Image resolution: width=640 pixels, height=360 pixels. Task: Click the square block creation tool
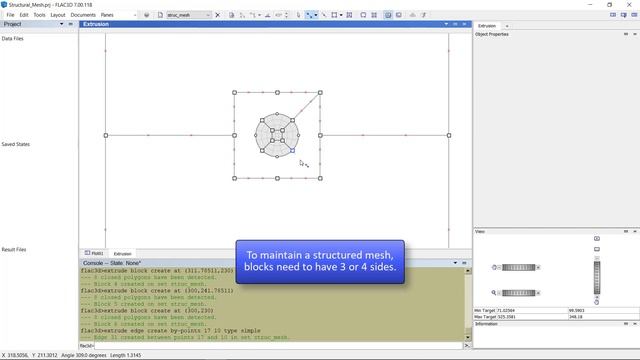[334, 15]
